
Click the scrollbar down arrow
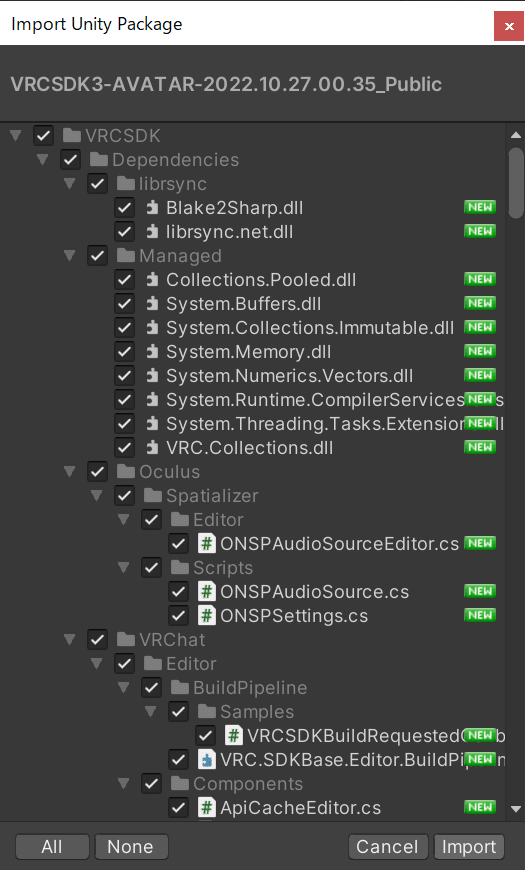tap(516, 809)
